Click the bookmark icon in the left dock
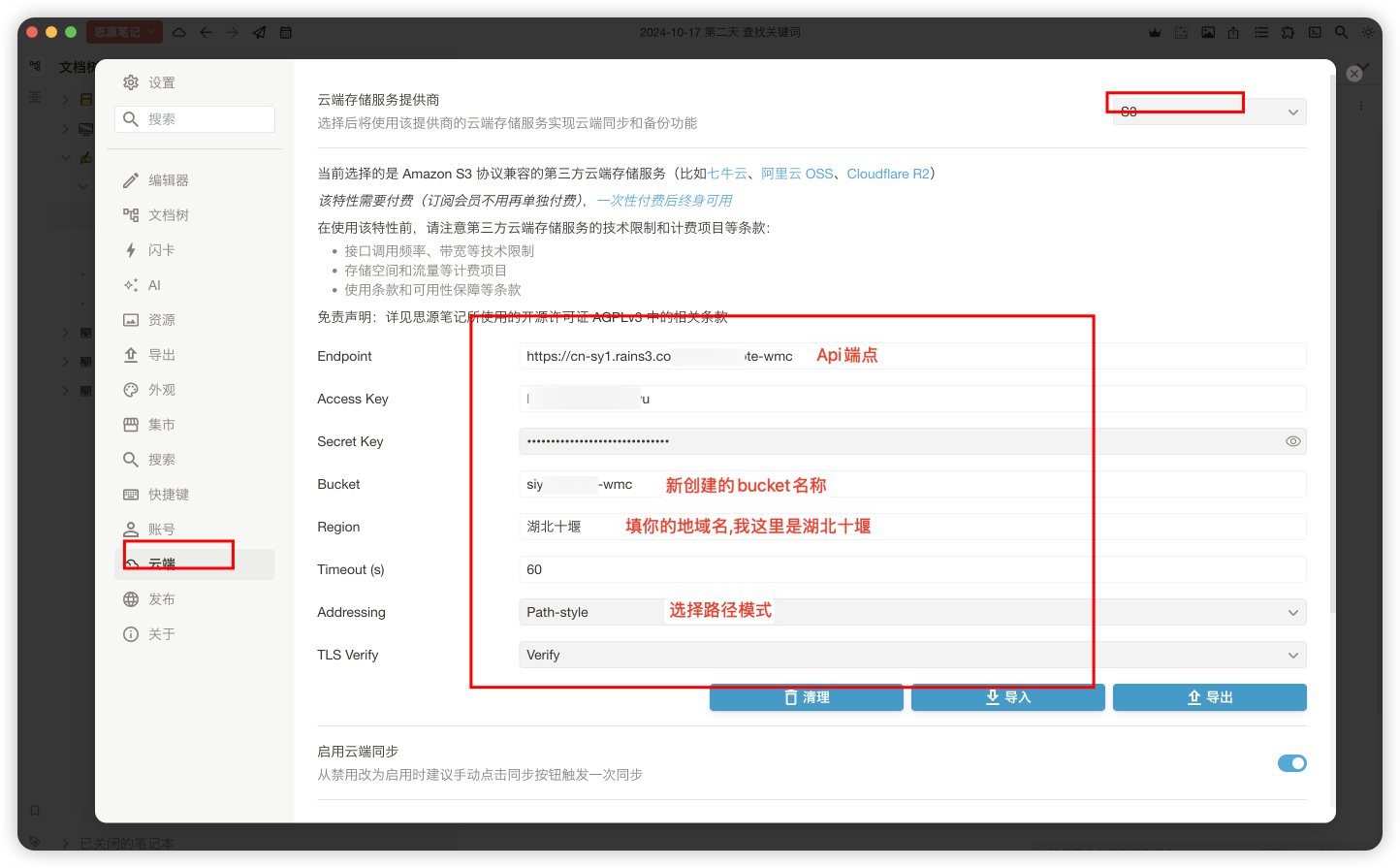The image size is (1400, 868). pyautogui.click(x=35, y=811)
